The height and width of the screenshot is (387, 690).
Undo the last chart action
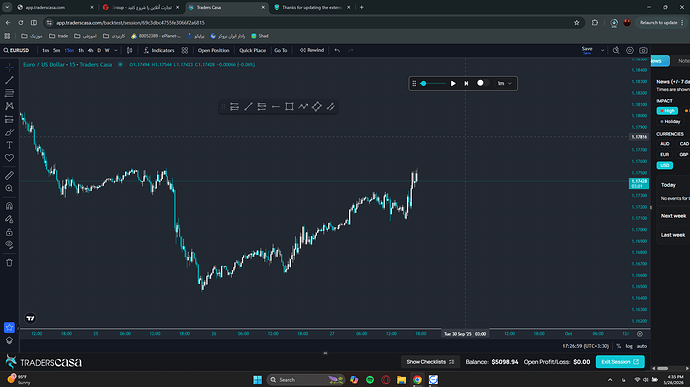coord(337,51)
